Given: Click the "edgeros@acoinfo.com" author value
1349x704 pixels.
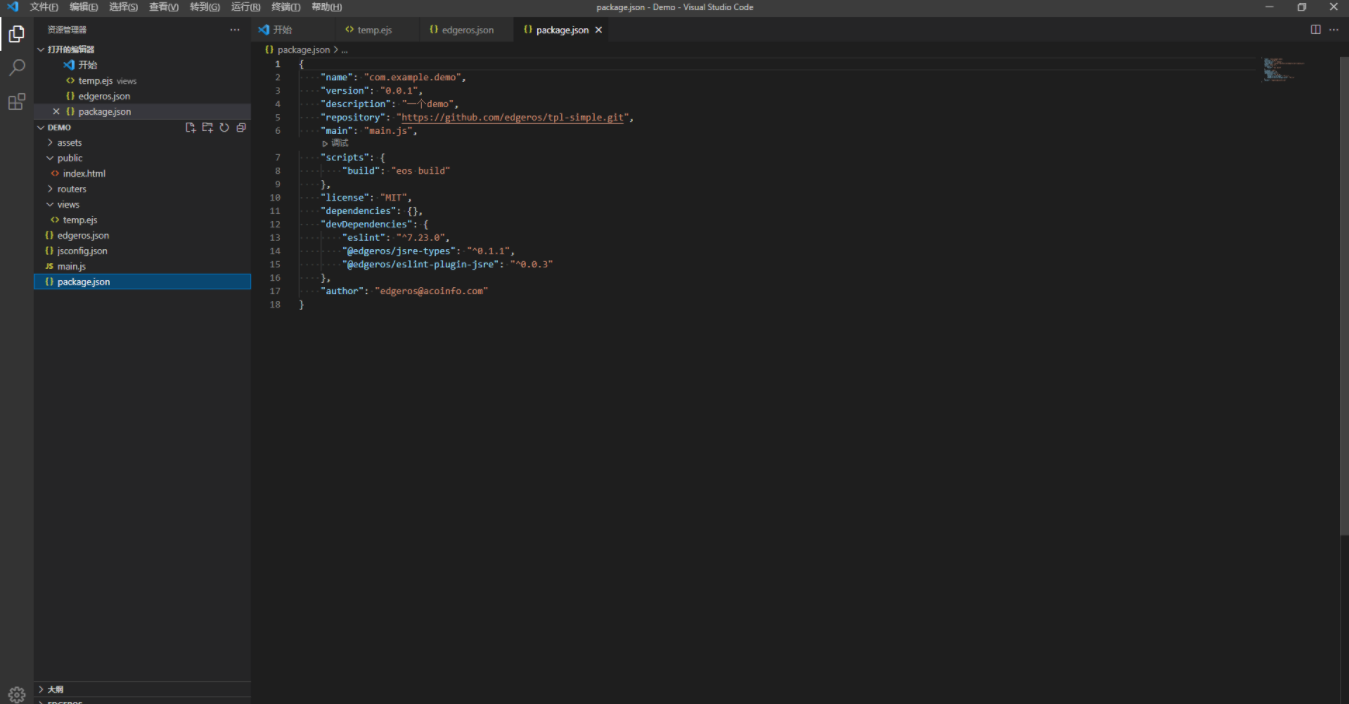Looking at the screenshot, I should tap(431, 291).
